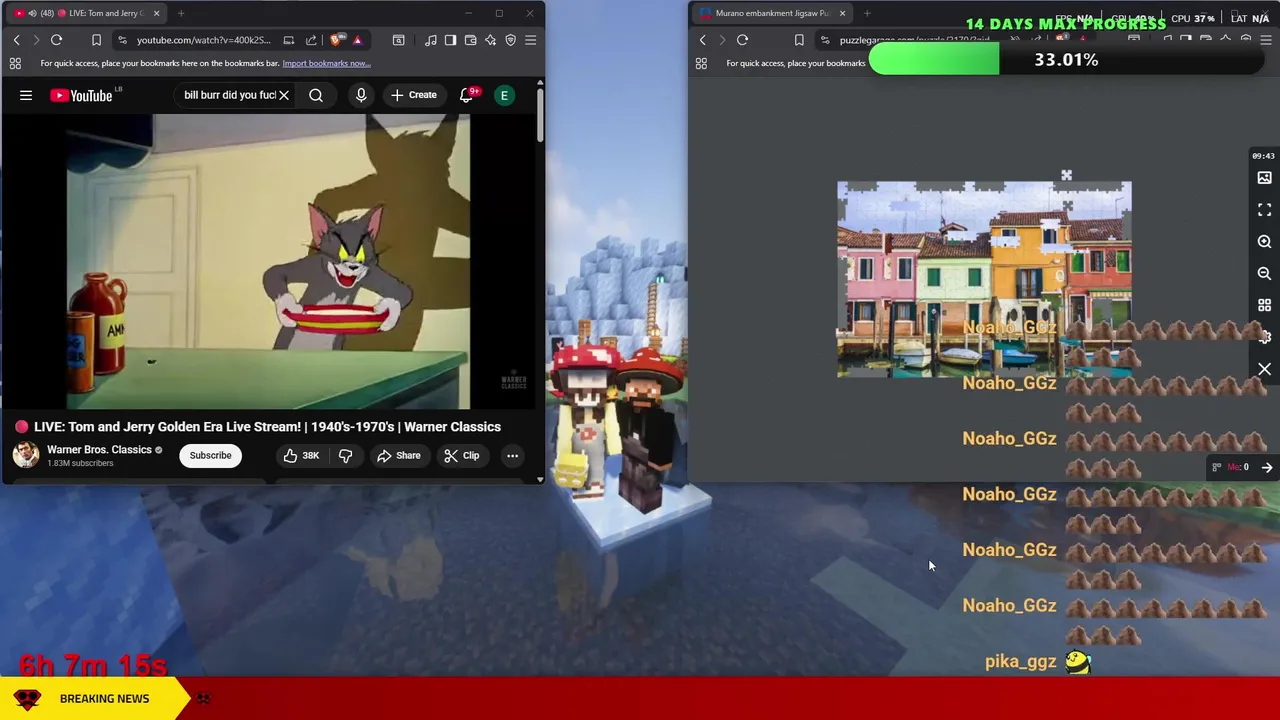1280x720 pixels.
Task: Dislike the Tom and Jerry video
Action: (345, 455)
